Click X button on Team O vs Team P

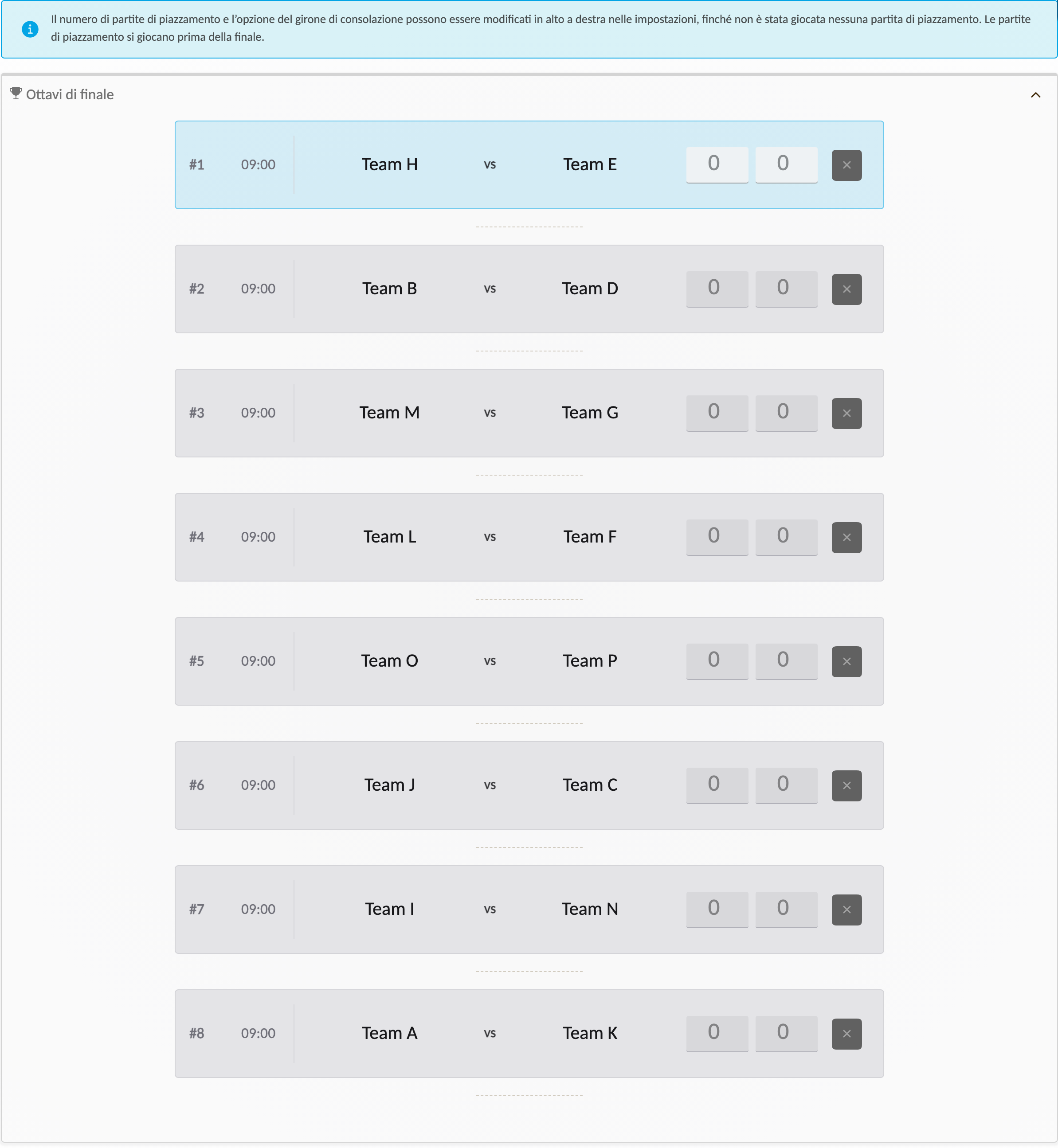pyautogui.click(x=846, y=662)
